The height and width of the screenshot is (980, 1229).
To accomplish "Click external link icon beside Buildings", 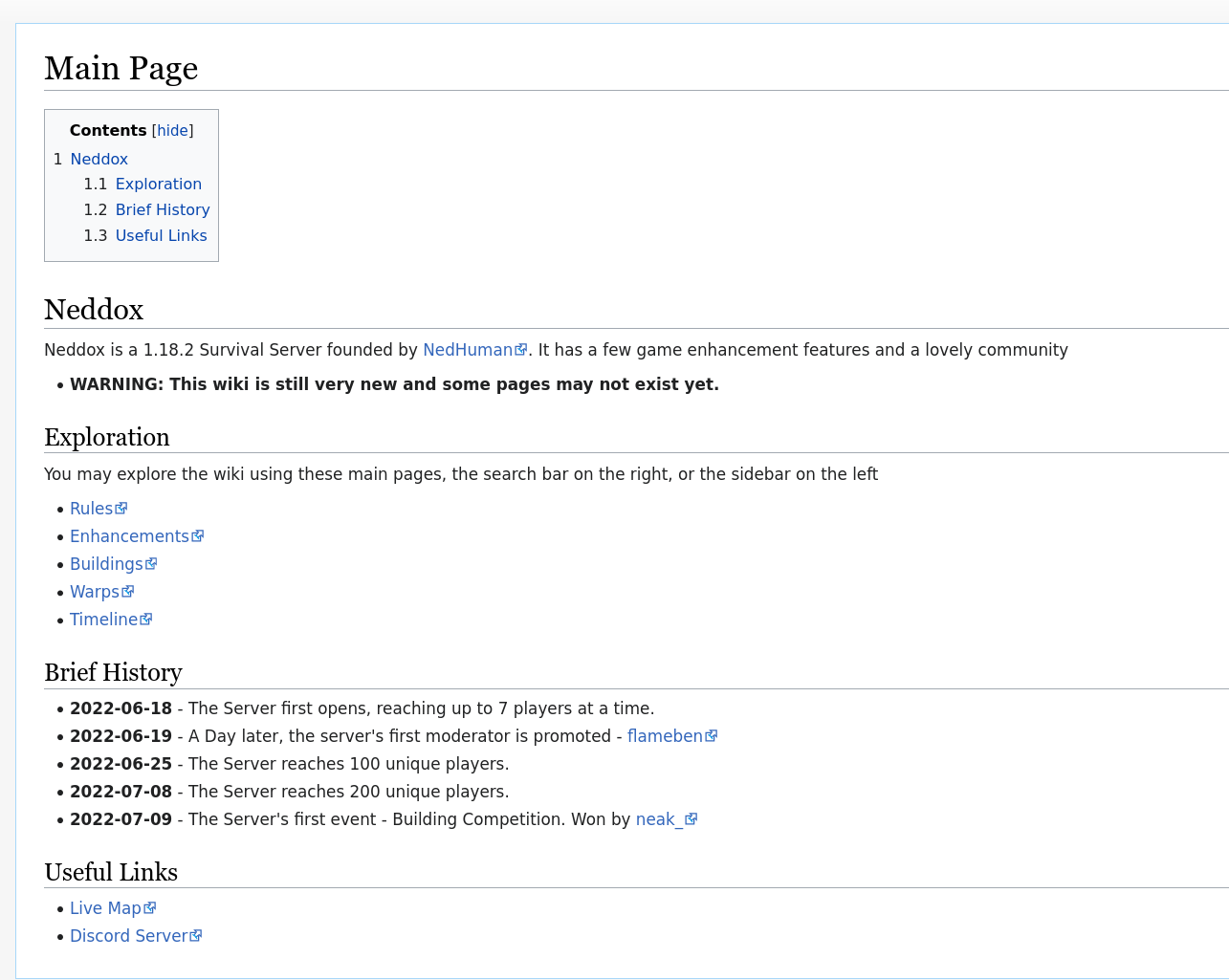I will click(151, 564).
